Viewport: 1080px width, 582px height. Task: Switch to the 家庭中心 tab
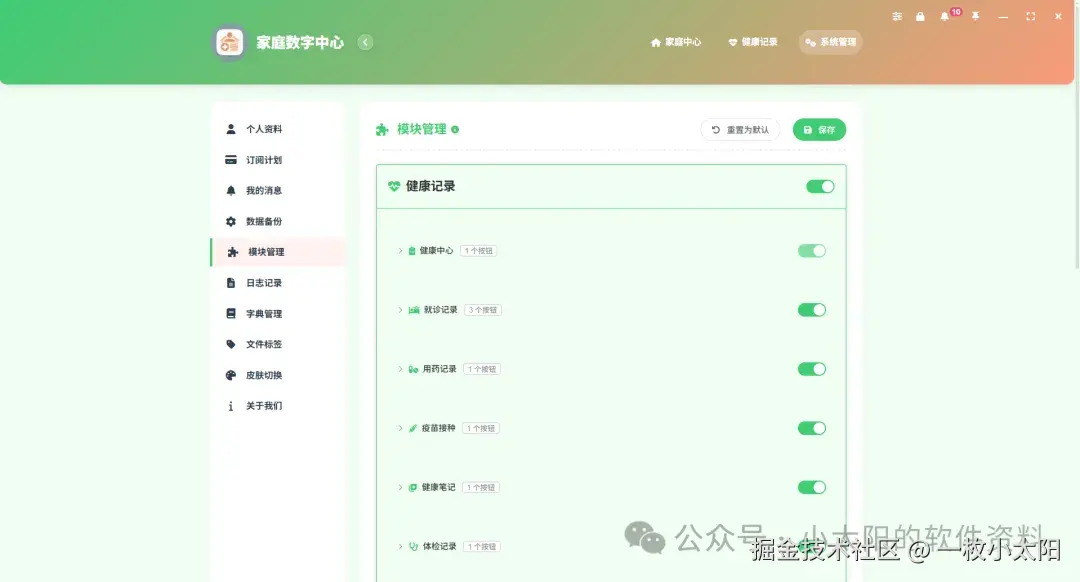click(676, 42)
